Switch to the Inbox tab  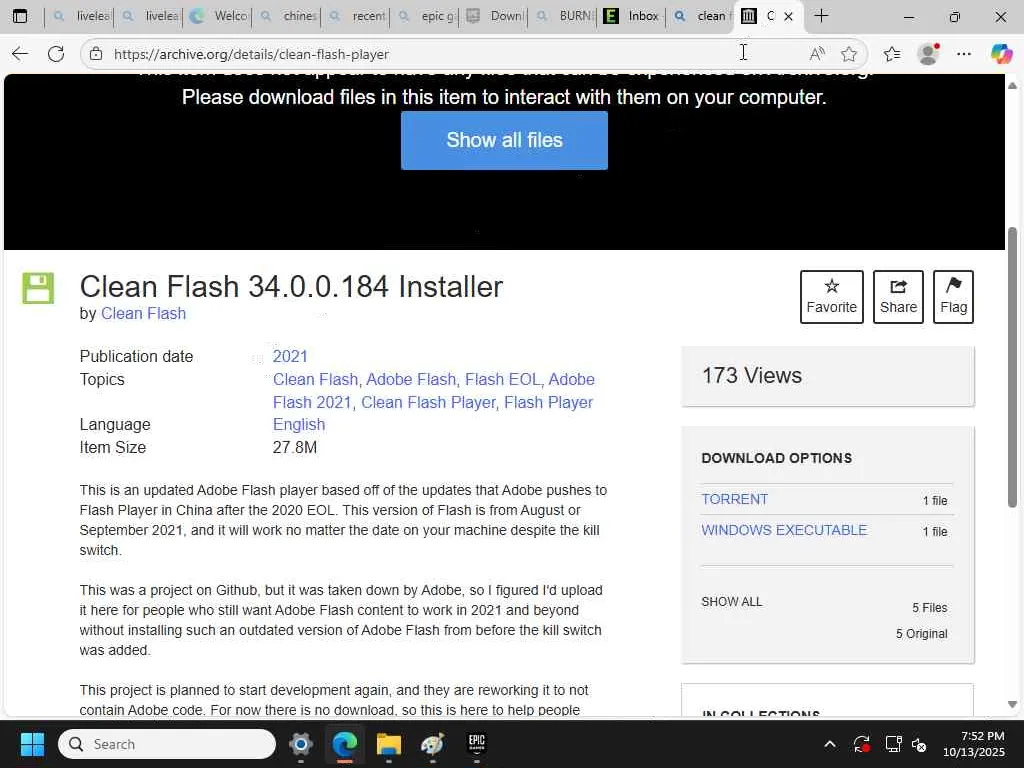[632, 16]
